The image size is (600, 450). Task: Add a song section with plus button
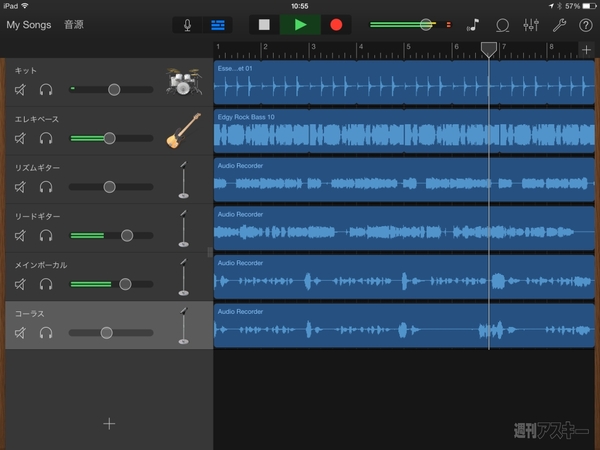coord(586,50)
